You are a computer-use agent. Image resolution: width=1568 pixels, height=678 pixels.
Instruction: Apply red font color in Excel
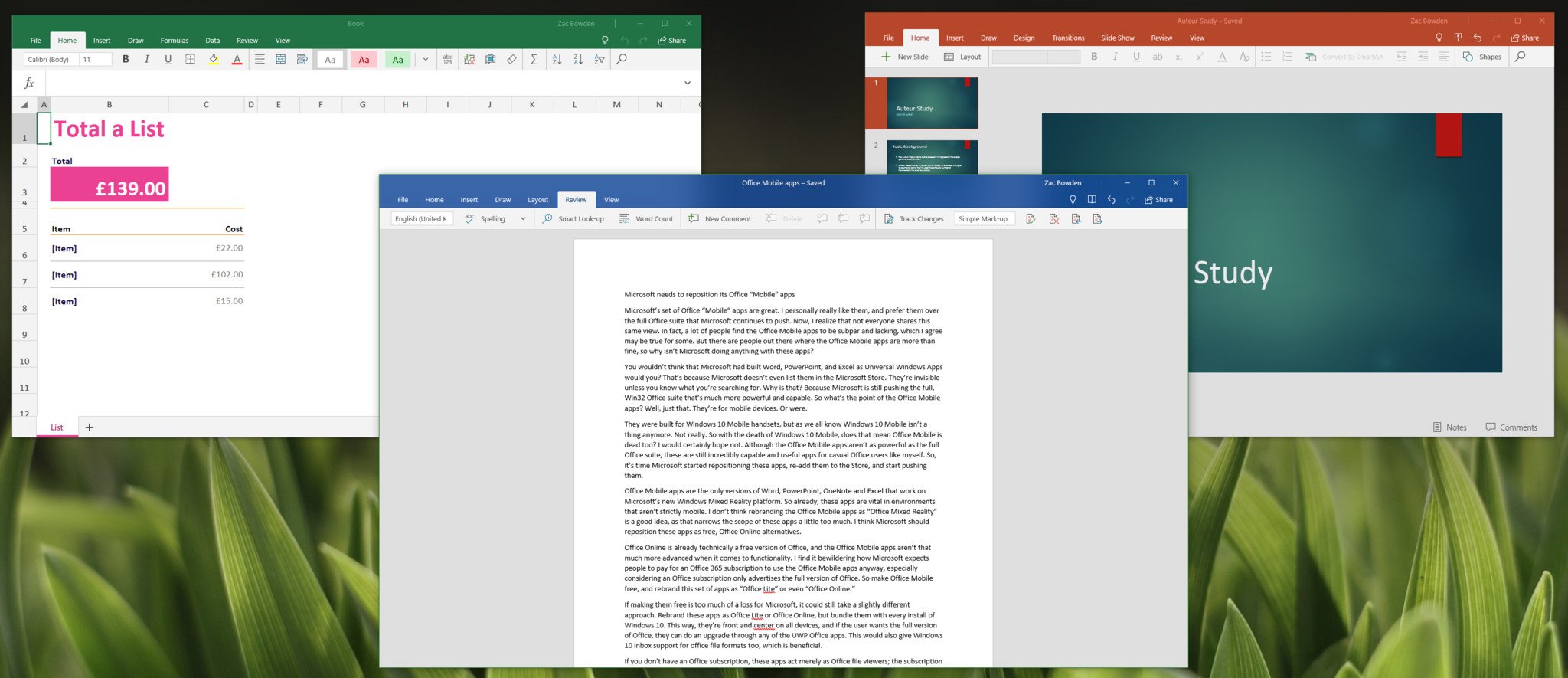coord(237,59)
